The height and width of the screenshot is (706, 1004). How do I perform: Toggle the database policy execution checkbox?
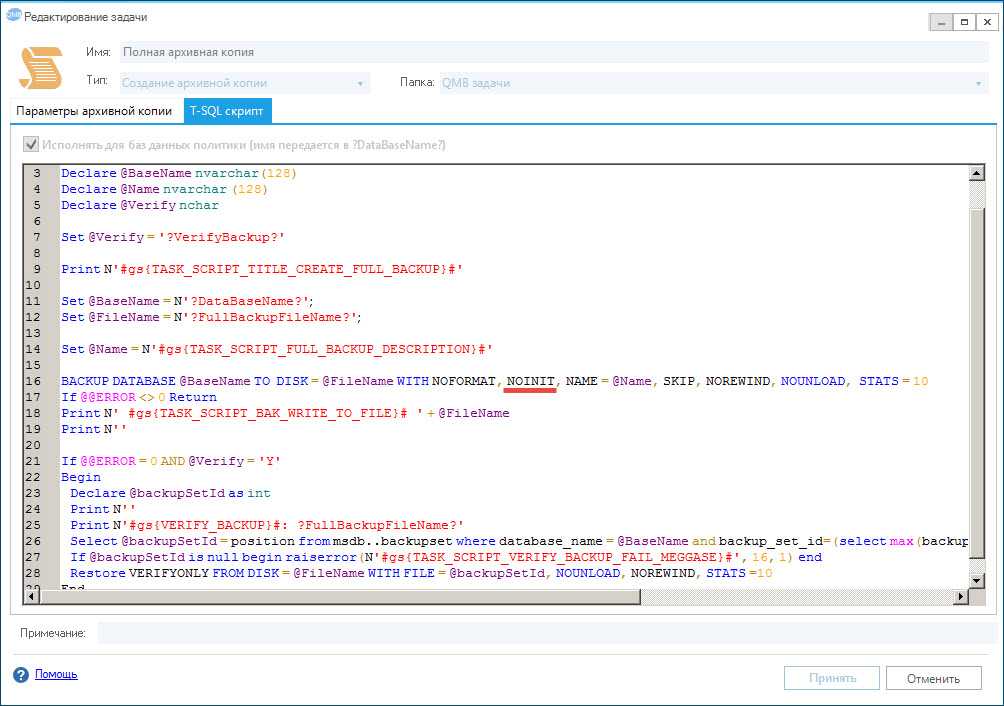tap(31, 144)
